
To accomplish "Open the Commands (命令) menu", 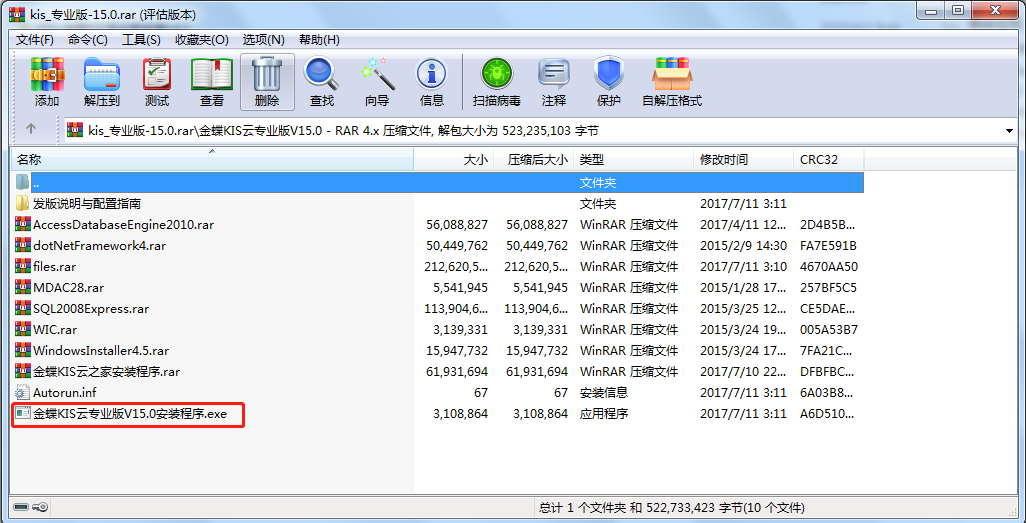I will point(88,40).
